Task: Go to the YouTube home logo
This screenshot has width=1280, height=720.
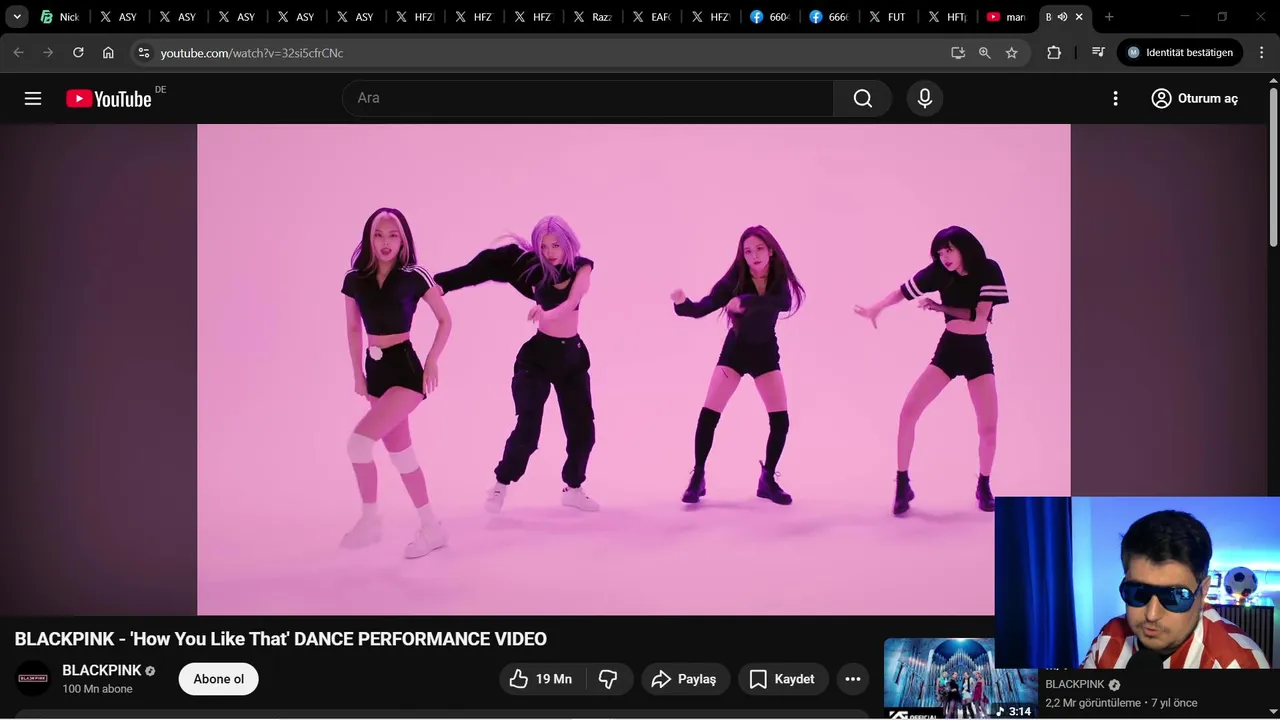Action: click(x=109, y=98)
